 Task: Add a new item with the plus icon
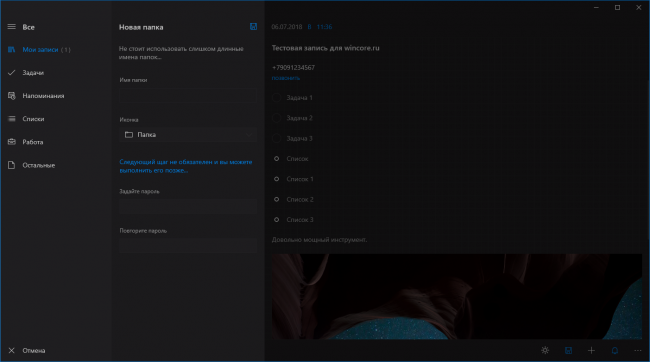point(592,350)
